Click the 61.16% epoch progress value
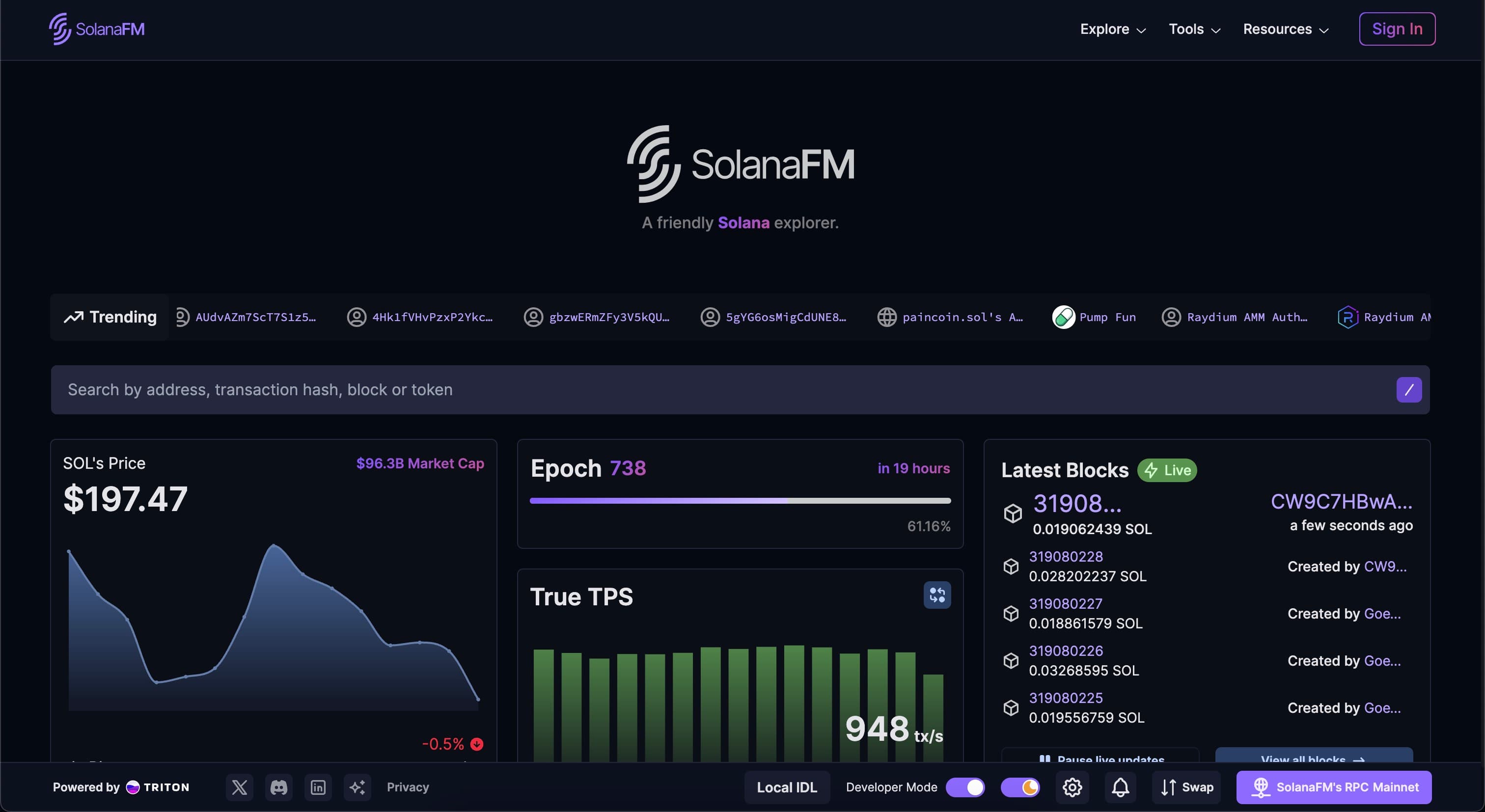This screenshot has height=812, width=1485. coord(929,526)
